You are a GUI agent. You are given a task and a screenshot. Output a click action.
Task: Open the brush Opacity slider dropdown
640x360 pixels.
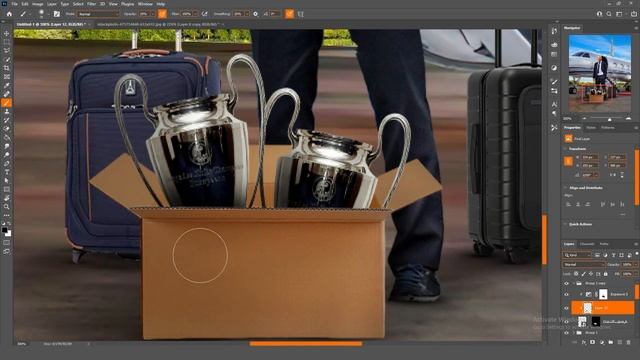[153, 14]
